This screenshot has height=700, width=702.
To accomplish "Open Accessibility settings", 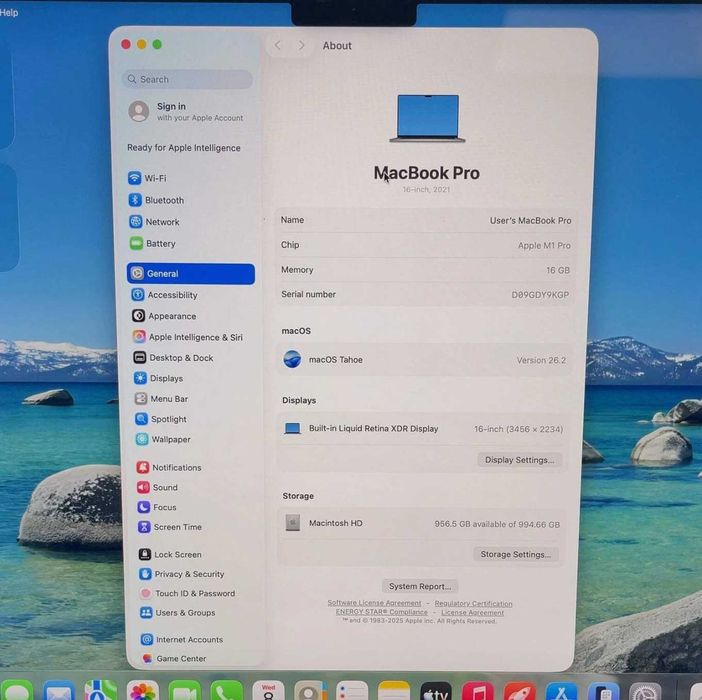I will tap(164, 295).
